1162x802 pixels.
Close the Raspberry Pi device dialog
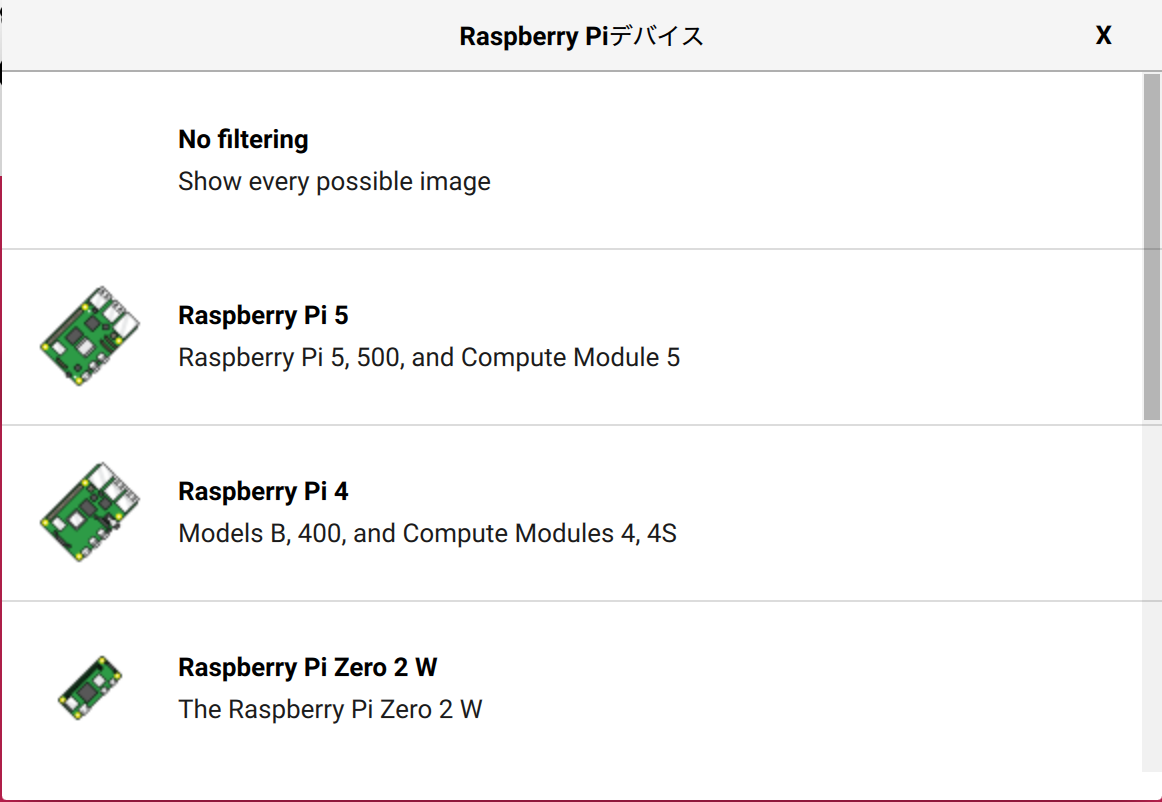click(1103, 36)
